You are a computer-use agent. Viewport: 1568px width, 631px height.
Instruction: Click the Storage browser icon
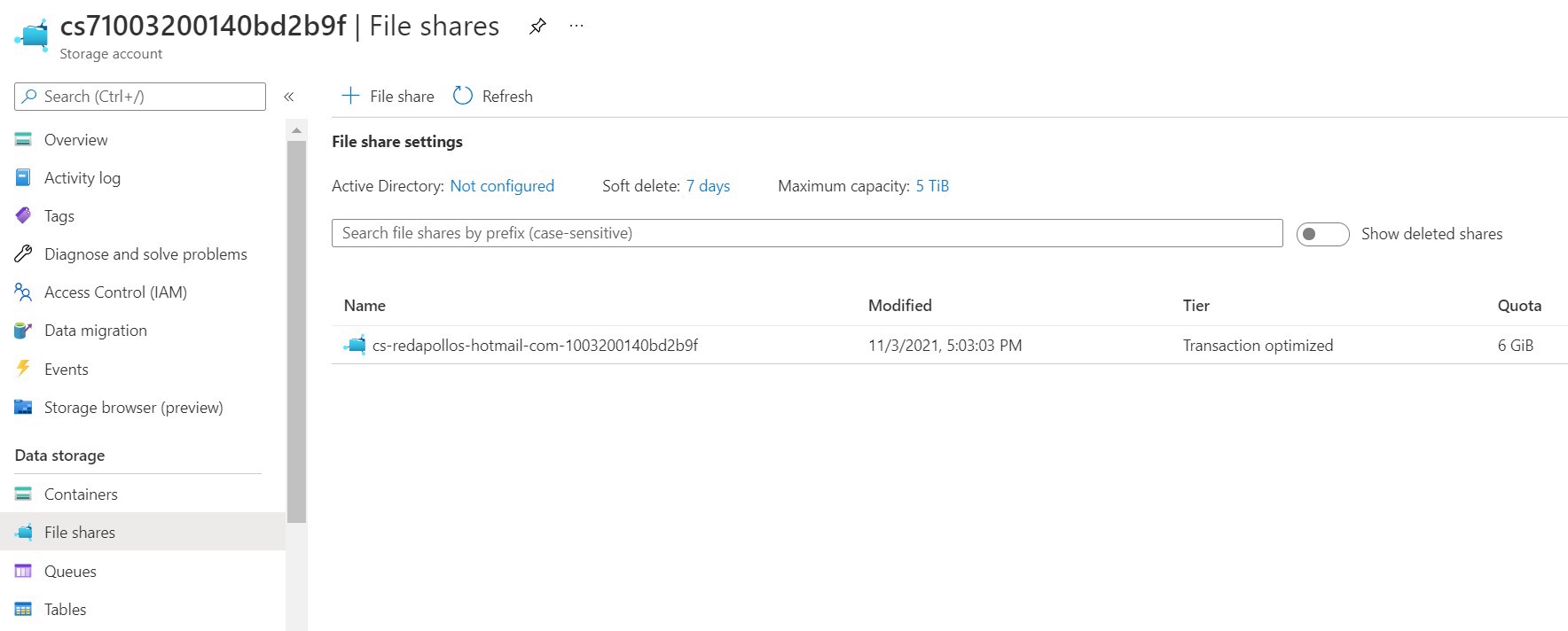[23, 408]
